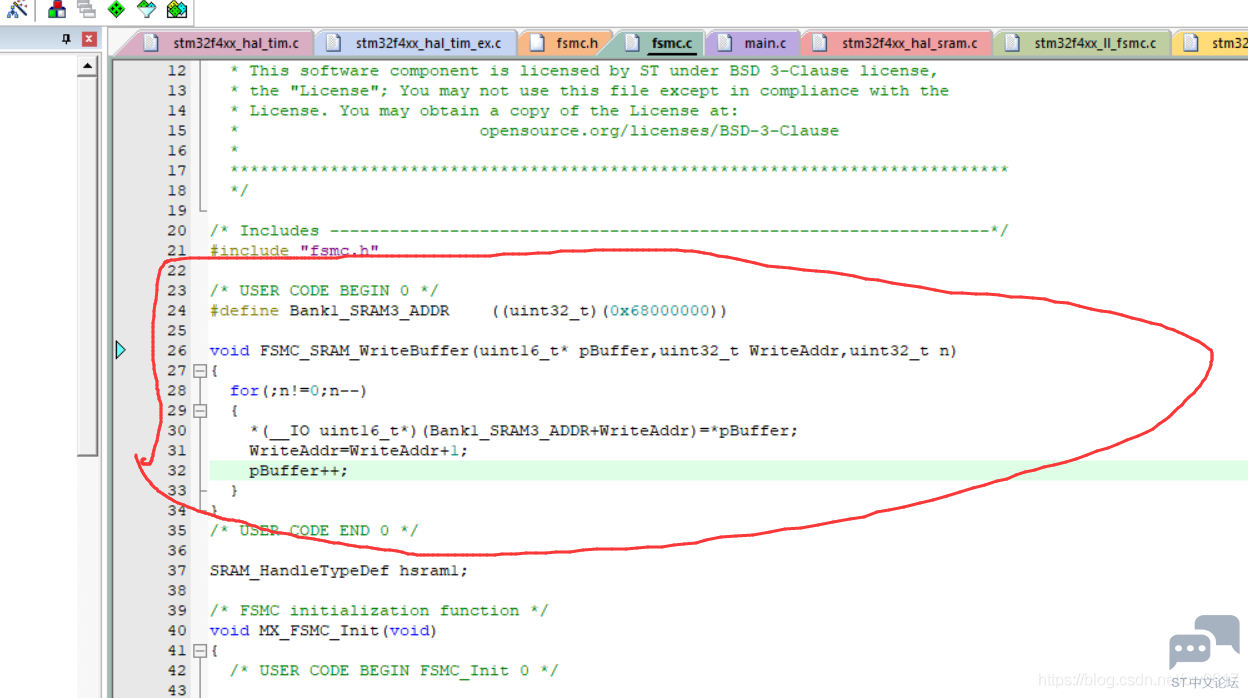Image resolution: width=1248 pixels, height=698 pixels.
Task: Click the arrow marker beside line 26
Action: pos(120,350)
